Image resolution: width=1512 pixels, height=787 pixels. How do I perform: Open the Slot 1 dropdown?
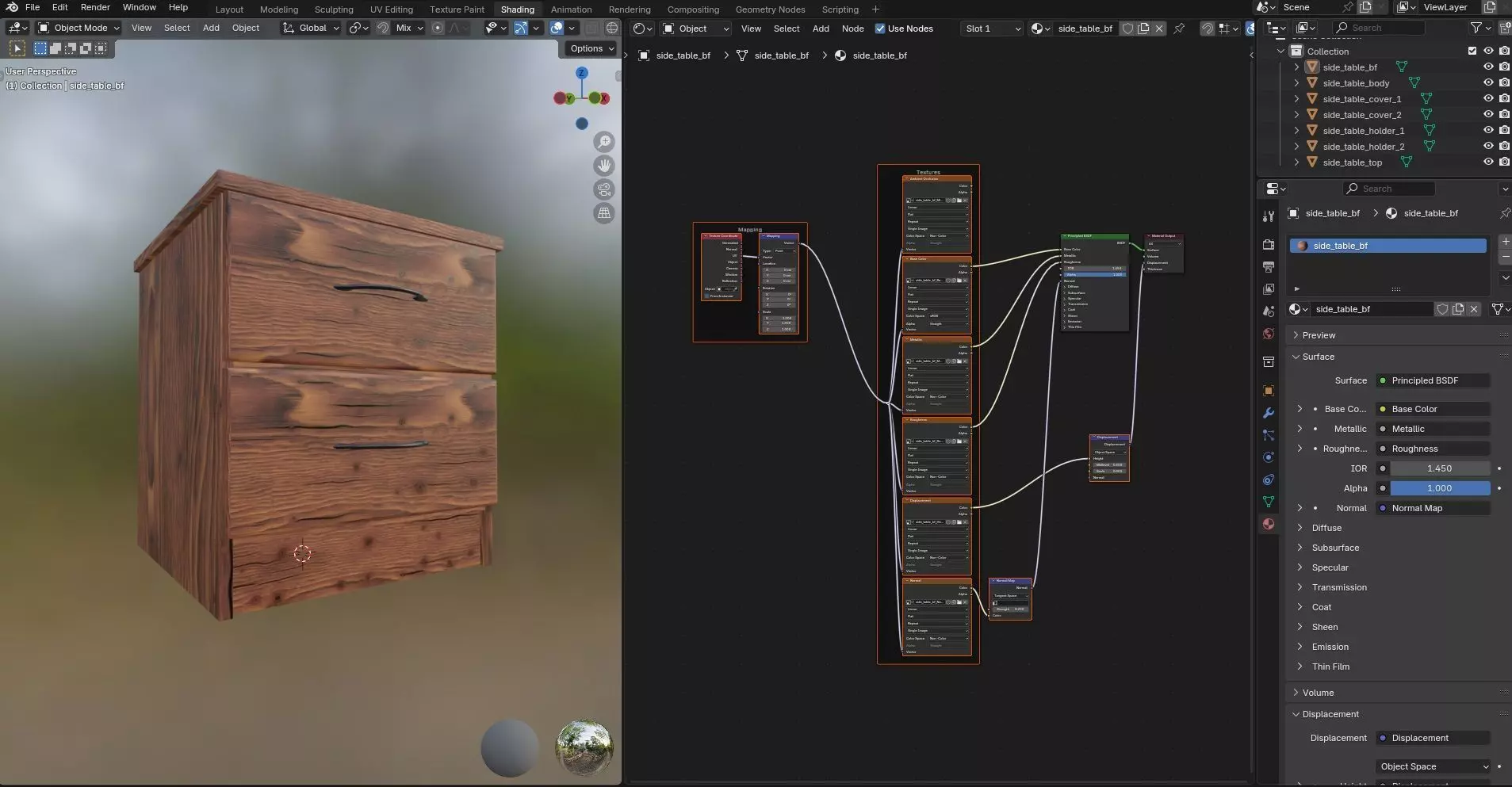click(993, 29)
